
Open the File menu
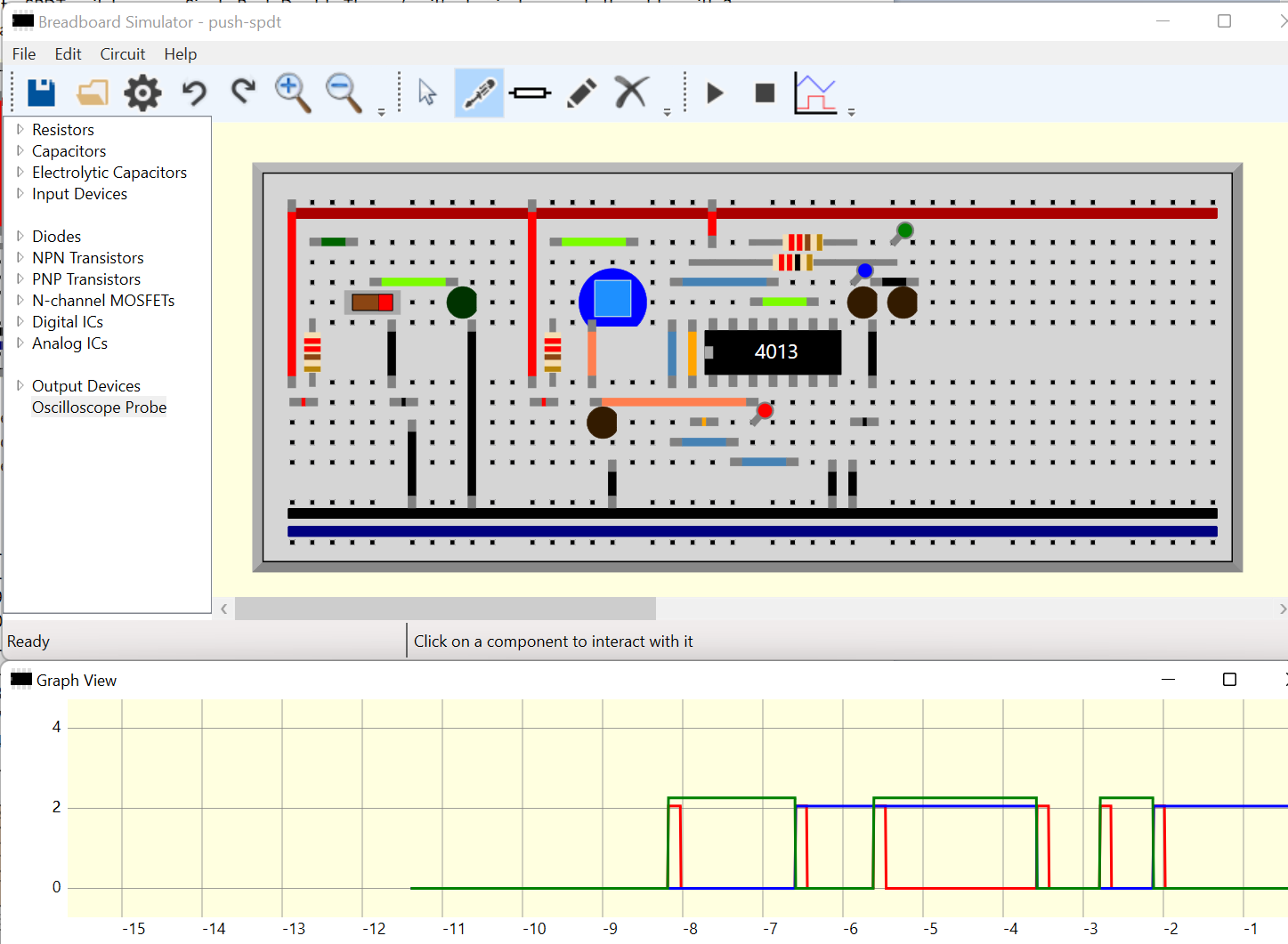(x=24, y=54)
